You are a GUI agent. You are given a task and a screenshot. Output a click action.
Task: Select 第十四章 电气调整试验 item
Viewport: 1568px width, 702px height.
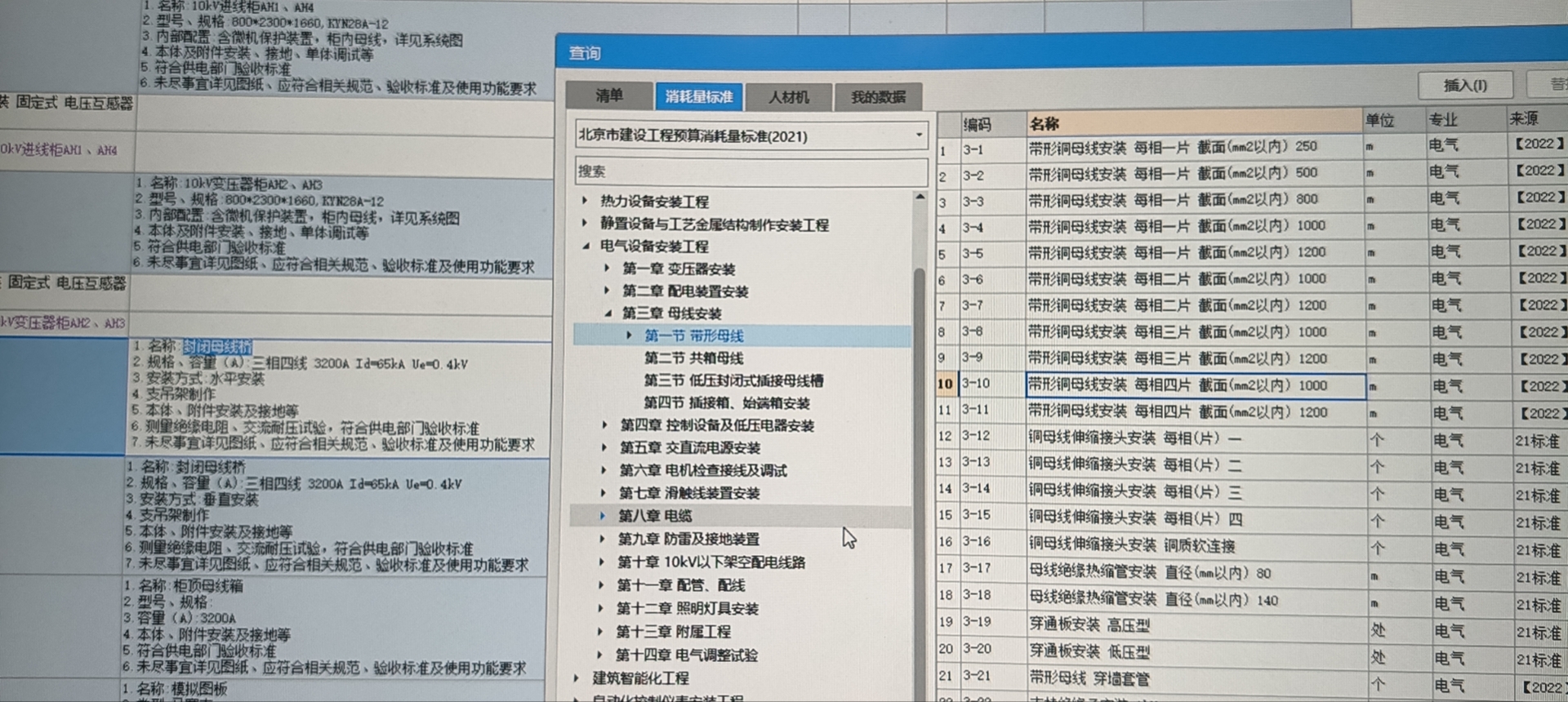[x=687, y=655]
